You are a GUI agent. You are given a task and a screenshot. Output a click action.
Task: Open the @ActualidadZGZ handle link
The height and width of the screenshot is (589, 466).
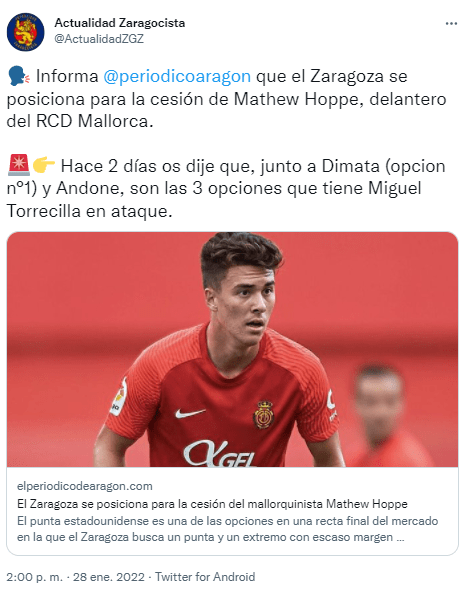(99, 39)
